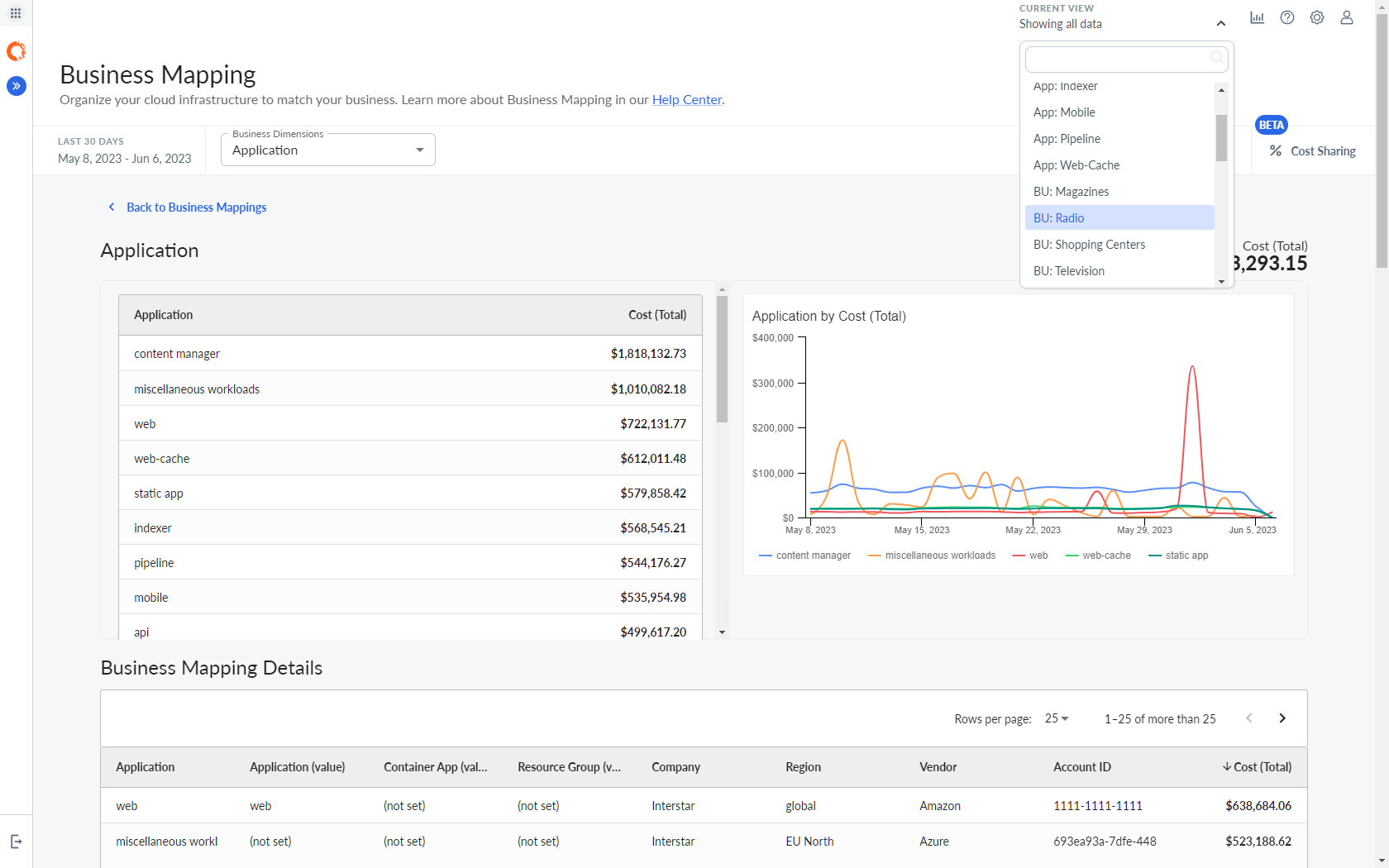Select the BU: Radio option
Image resolution: width=1389 pixels, height=868 pixels.
pyautogui.click(x=1058, y=217)
